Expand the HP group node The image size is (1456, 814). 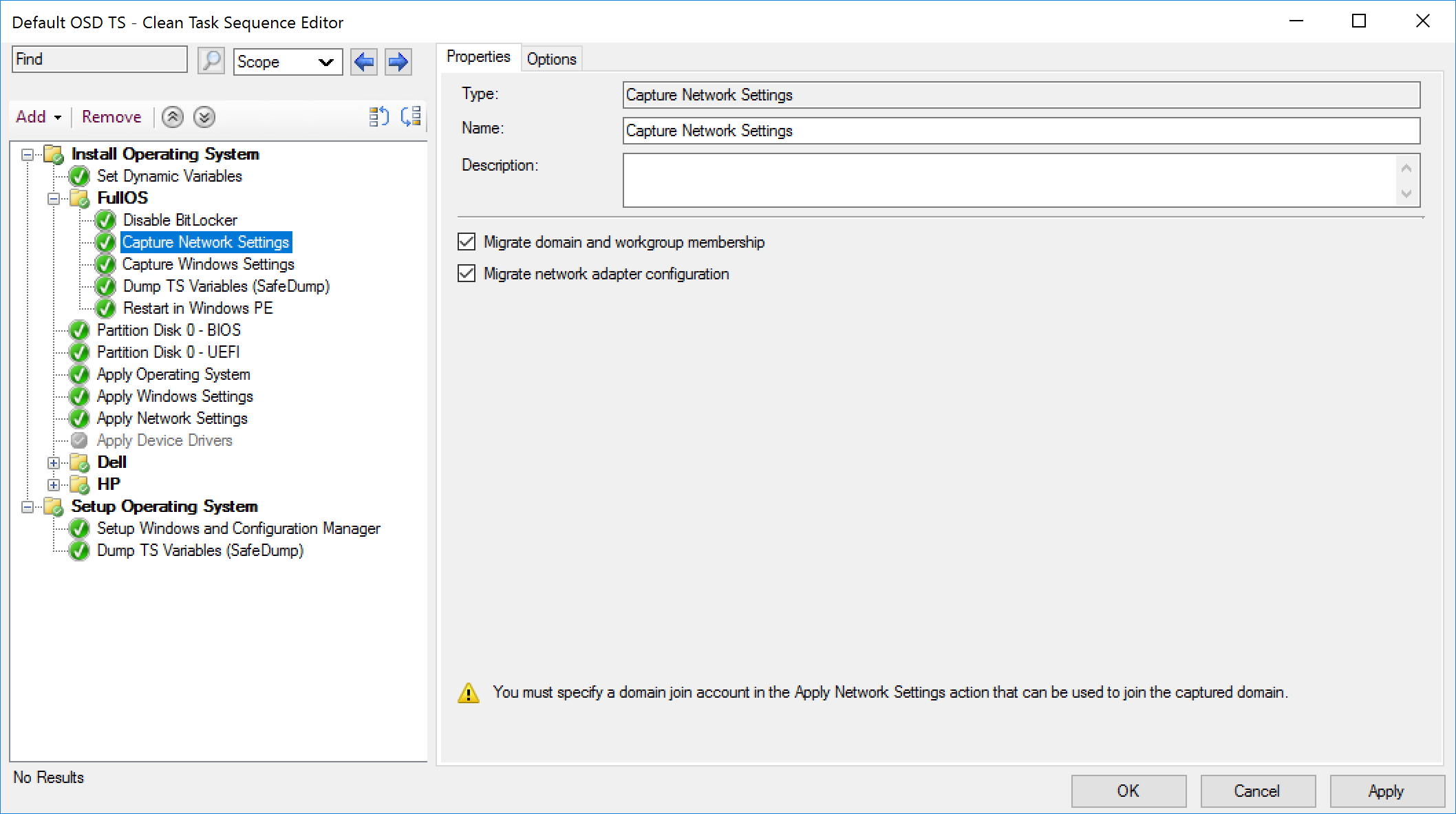(x=54, y=484)
